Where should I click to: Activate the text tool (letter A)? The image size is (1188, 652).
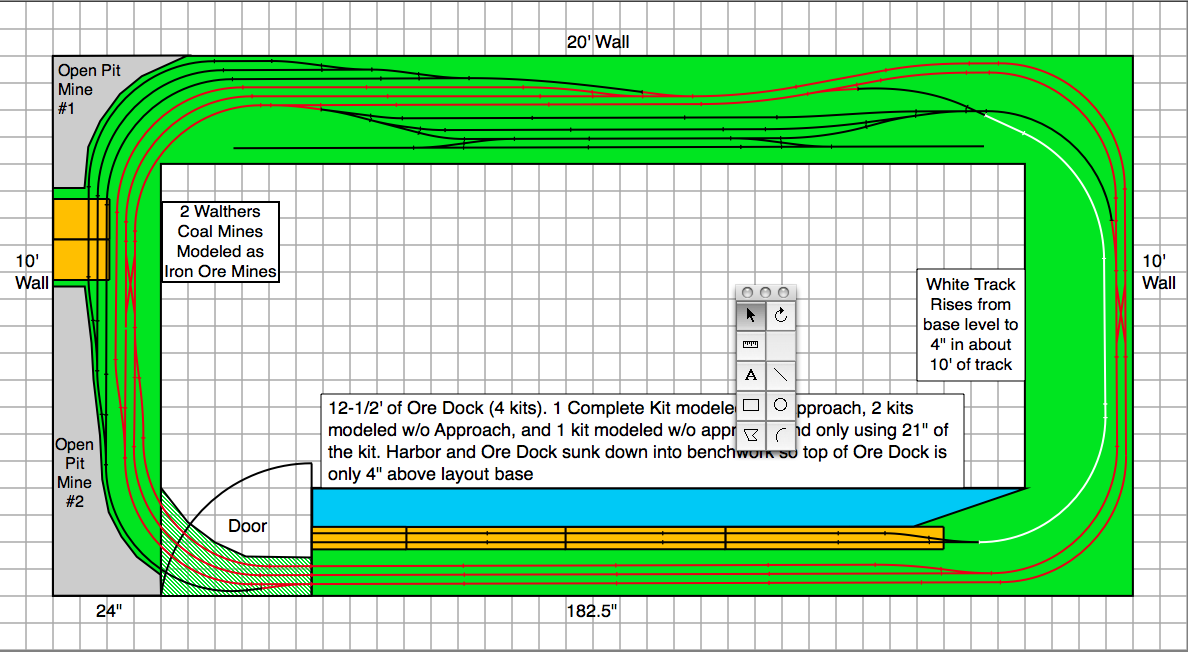tap(751, 376)
